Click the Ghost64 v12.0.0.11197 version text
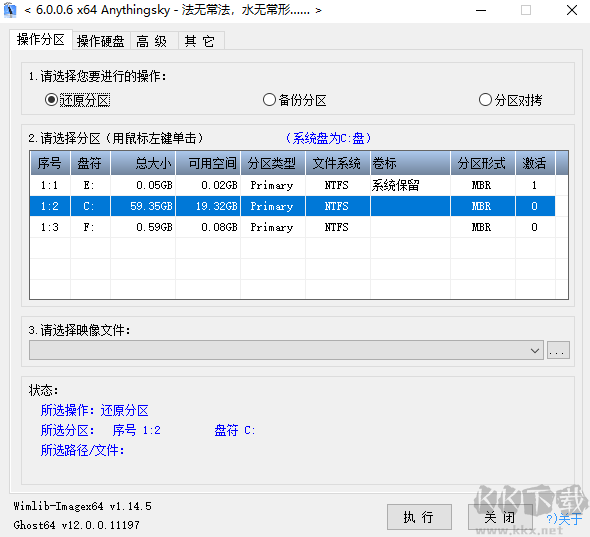The width and height of the screenshot is (590, 537). click(76, 525)
